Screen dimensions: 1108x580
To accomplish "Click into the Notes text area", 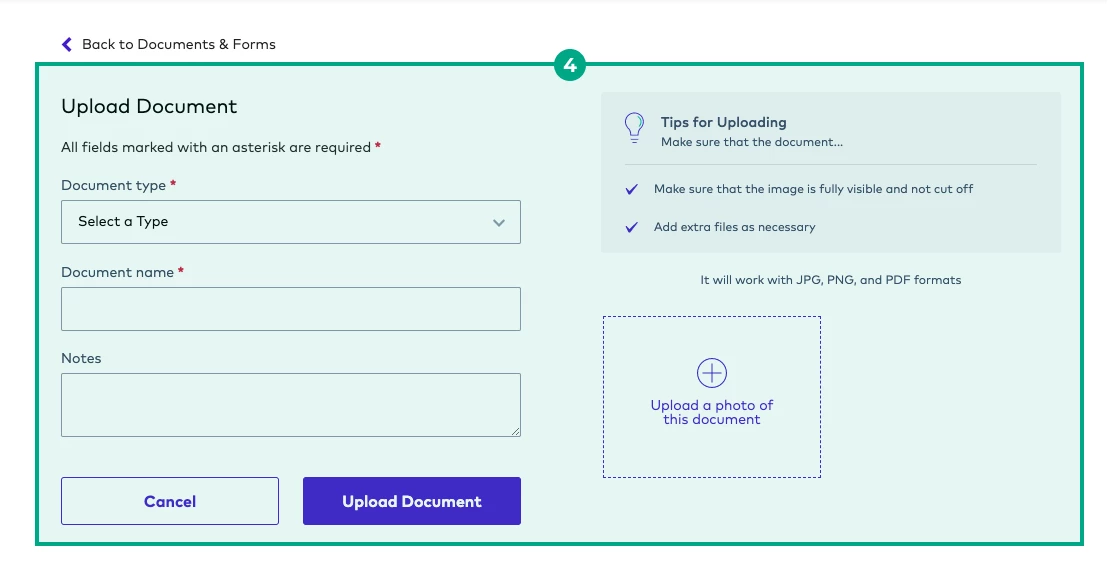I will (x=290, y=404).
